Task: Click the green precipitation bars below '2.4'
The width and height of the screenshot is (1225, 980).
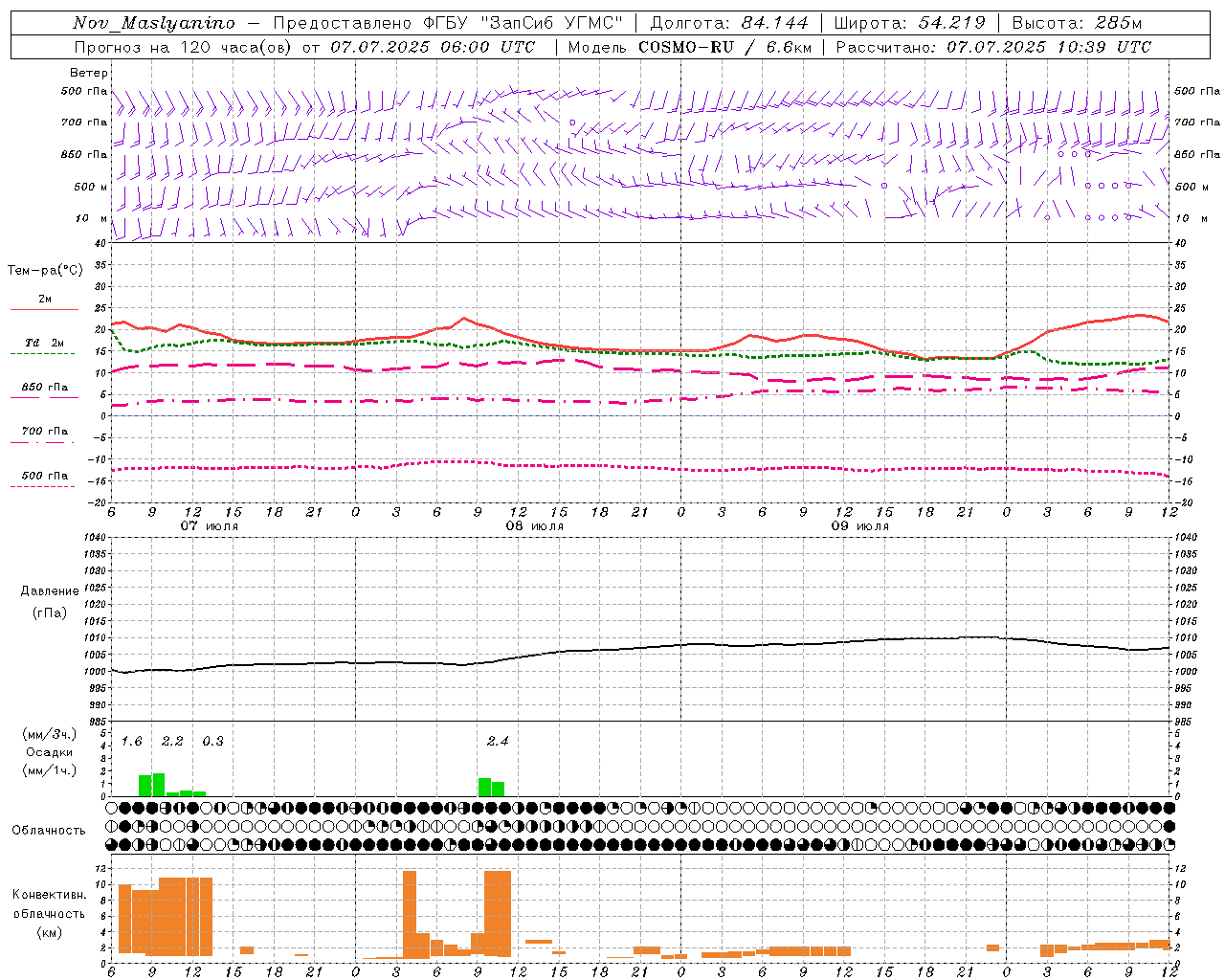Action: (x=491, y=788)
